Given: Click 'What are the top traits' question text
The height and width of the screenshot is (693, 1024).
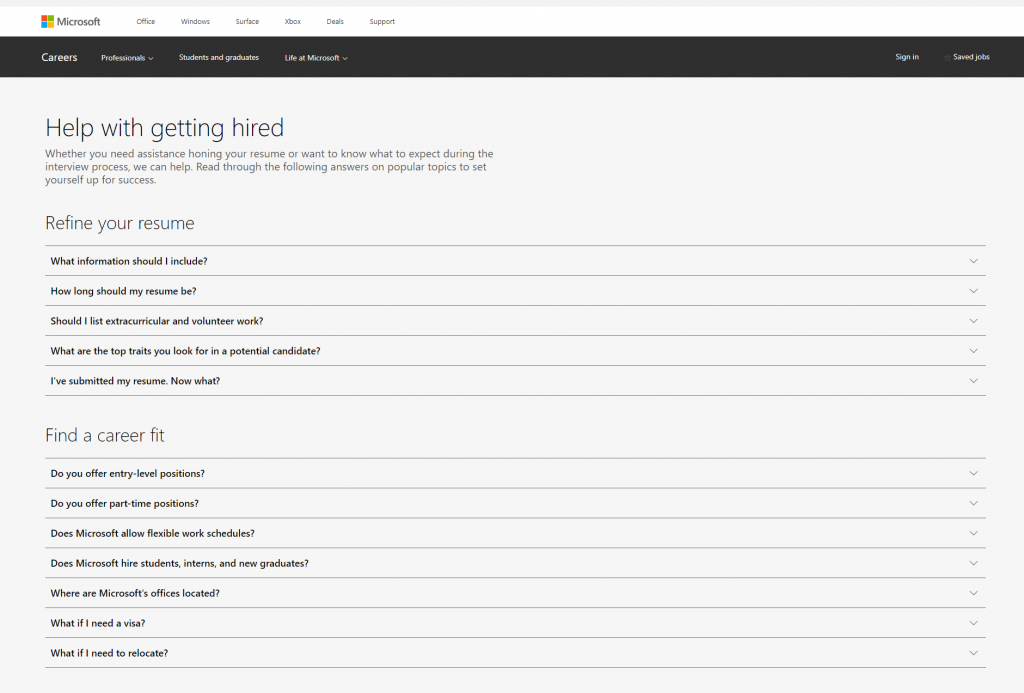Looking at the screenshot, I should point(185,351).
